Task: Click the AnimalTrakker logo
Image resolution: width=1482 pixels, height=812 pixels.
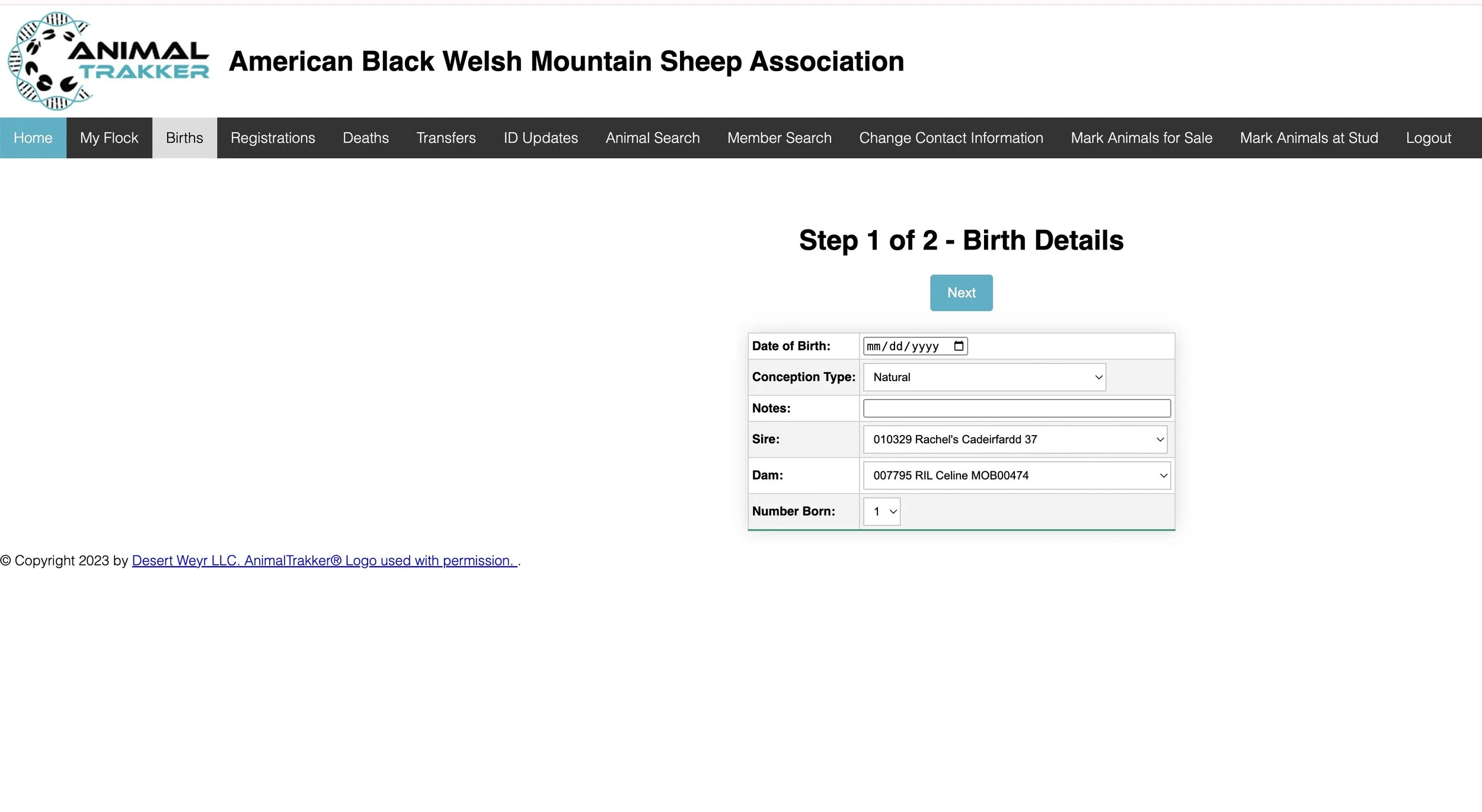Action: click(108, 61)
